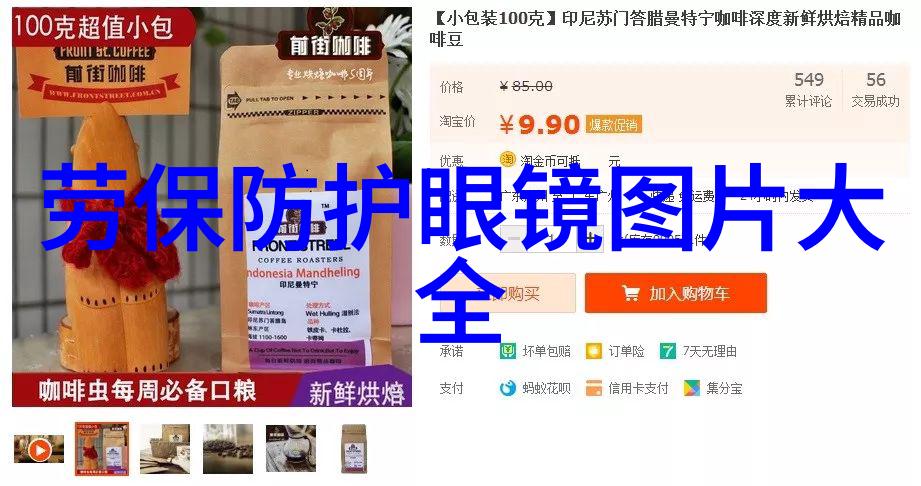921x486 pixels.
Task: Open the 56 交易成功 transactions count
Action: [875, 89]
